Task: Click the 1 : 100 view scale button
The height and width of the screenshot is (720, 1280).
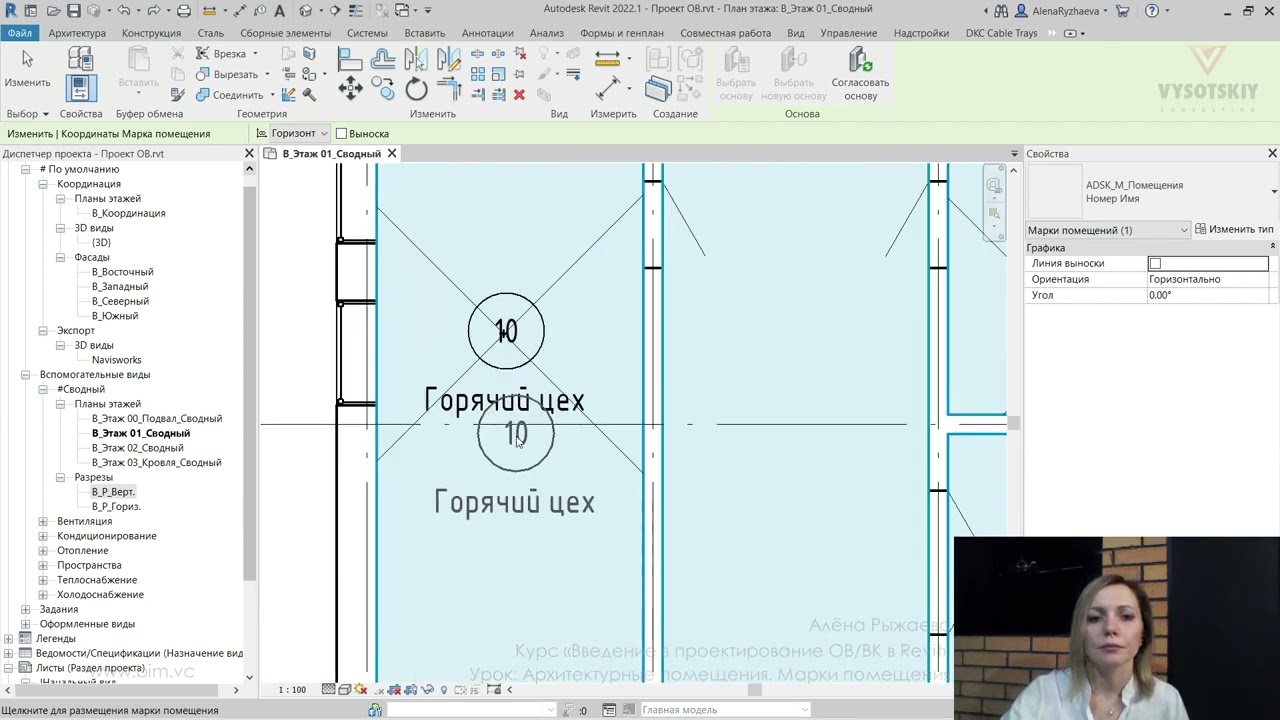Action: tap(292, 690)
